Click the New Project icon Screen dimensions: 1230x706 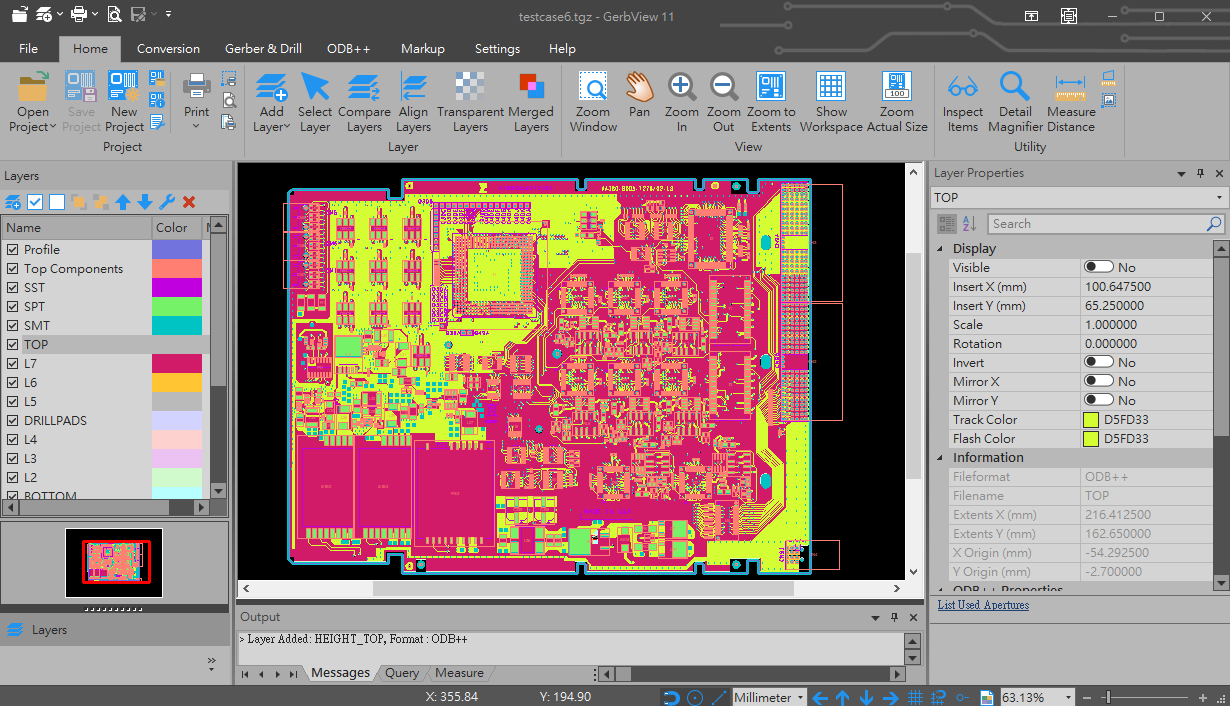[x=124, y=102]
